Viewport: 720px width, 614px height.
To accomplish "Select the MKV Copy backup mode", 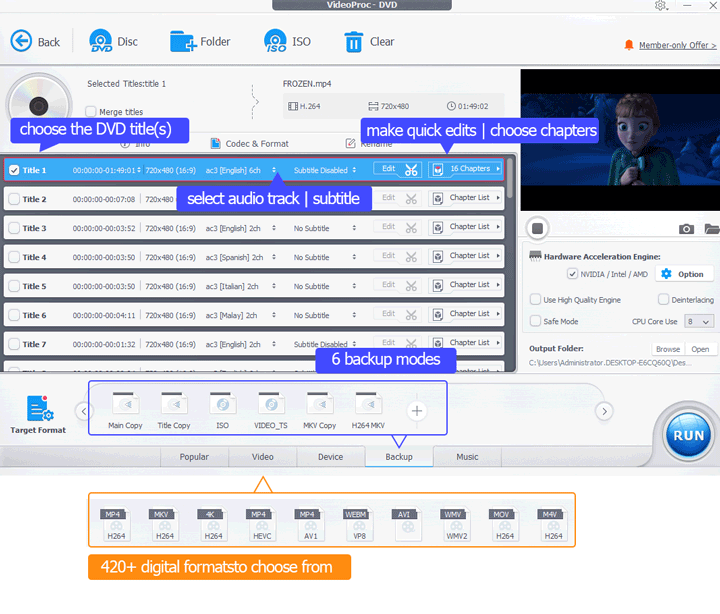I will tap(320, 411).
